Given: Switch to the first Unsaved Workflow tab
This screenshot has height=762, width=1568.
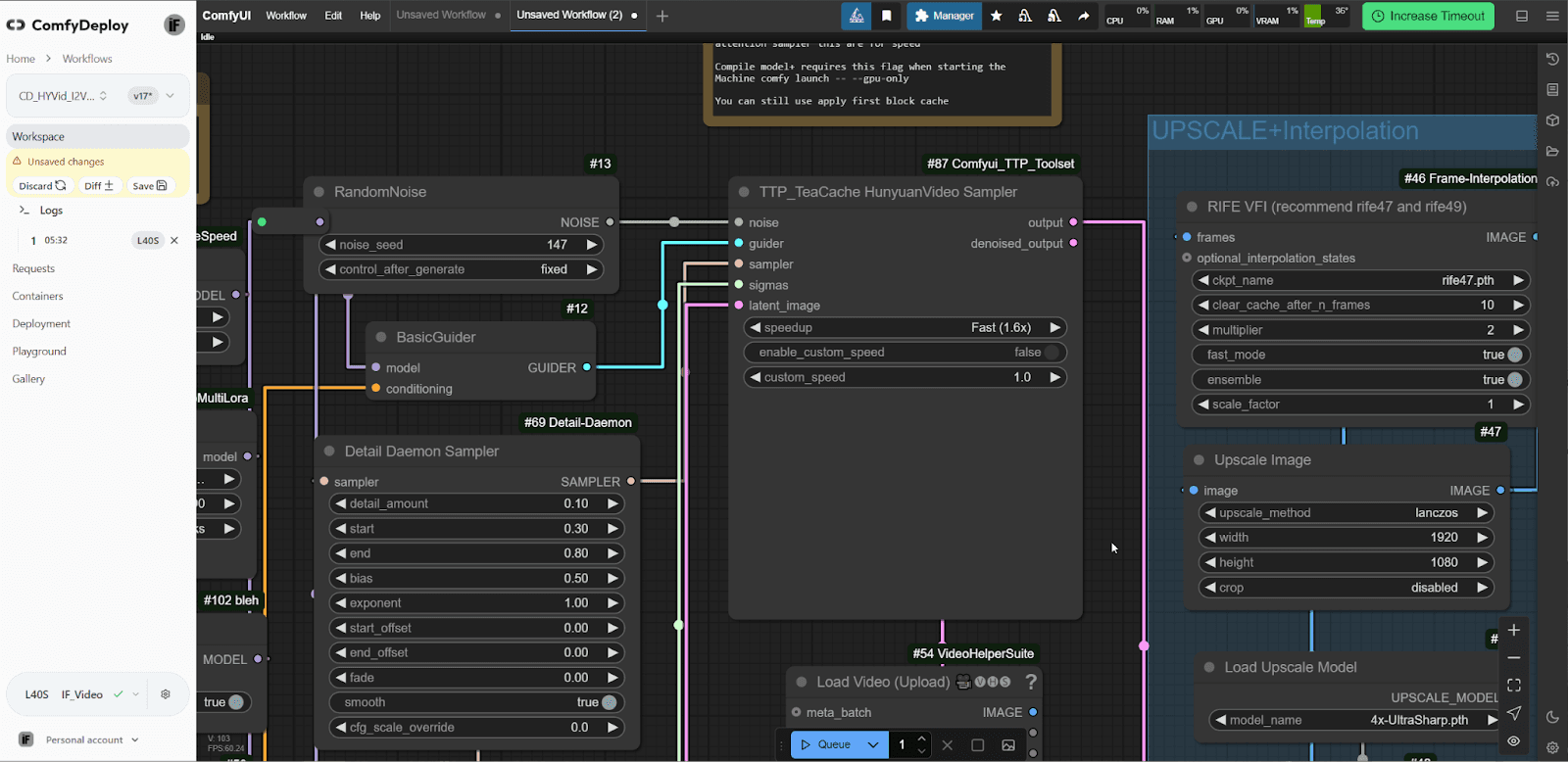Looking at the screenshot, I should pyautogui.click(x=441, y=16).
